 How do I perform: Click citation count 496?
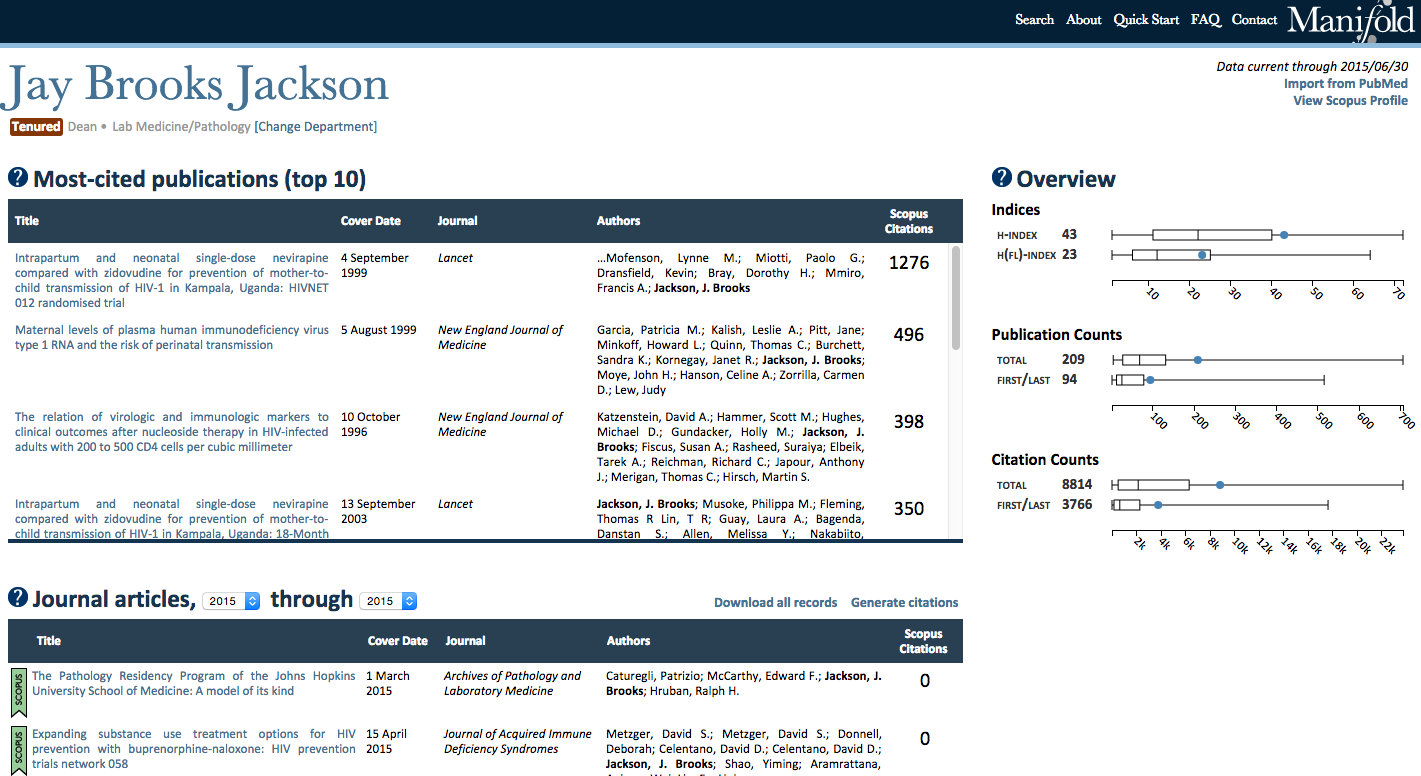click(909, 335)
